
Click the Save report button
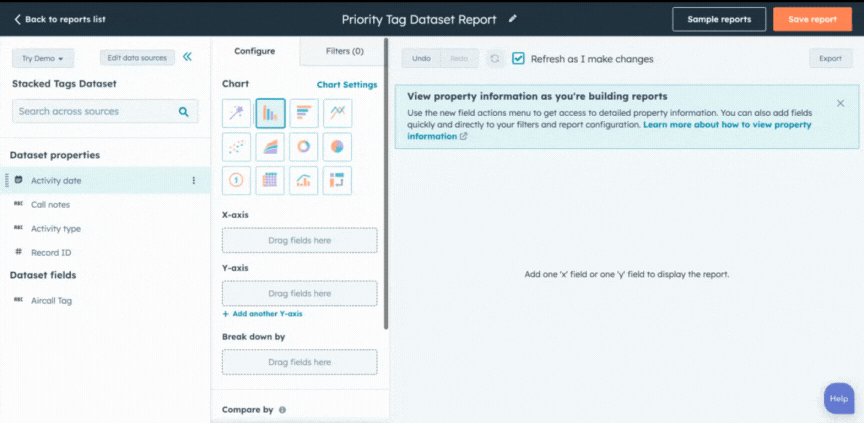click(812, 19)
